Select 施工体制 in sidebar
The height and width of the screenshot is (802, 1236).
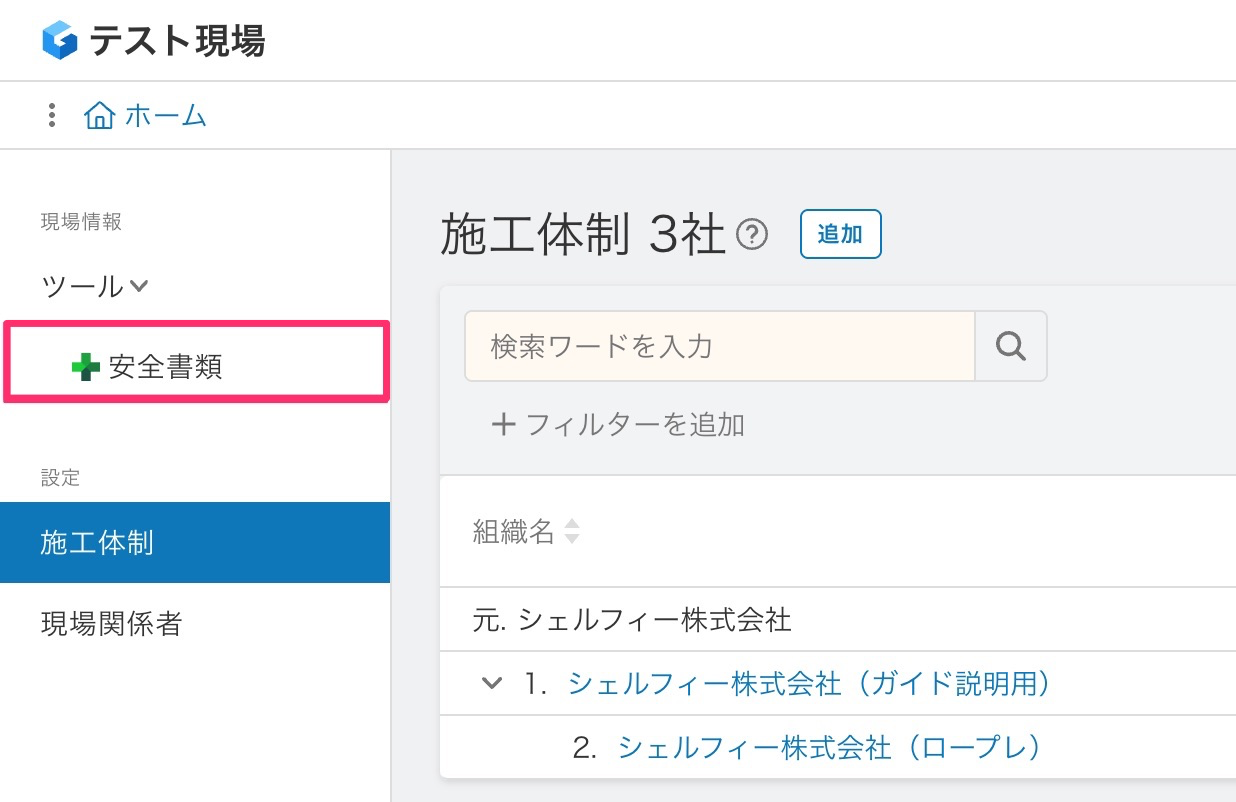click(x=97, y=543)
